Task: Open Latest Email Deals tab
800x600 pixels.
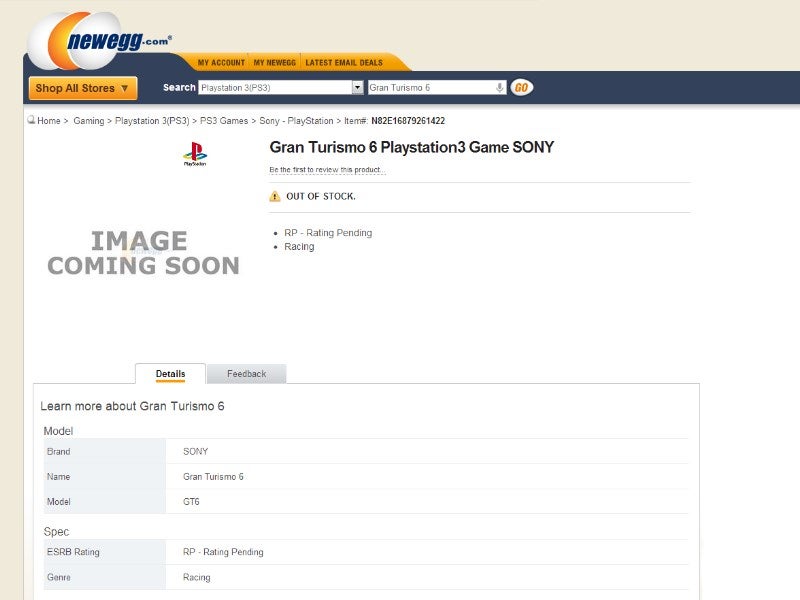Action: pos(344,63)
